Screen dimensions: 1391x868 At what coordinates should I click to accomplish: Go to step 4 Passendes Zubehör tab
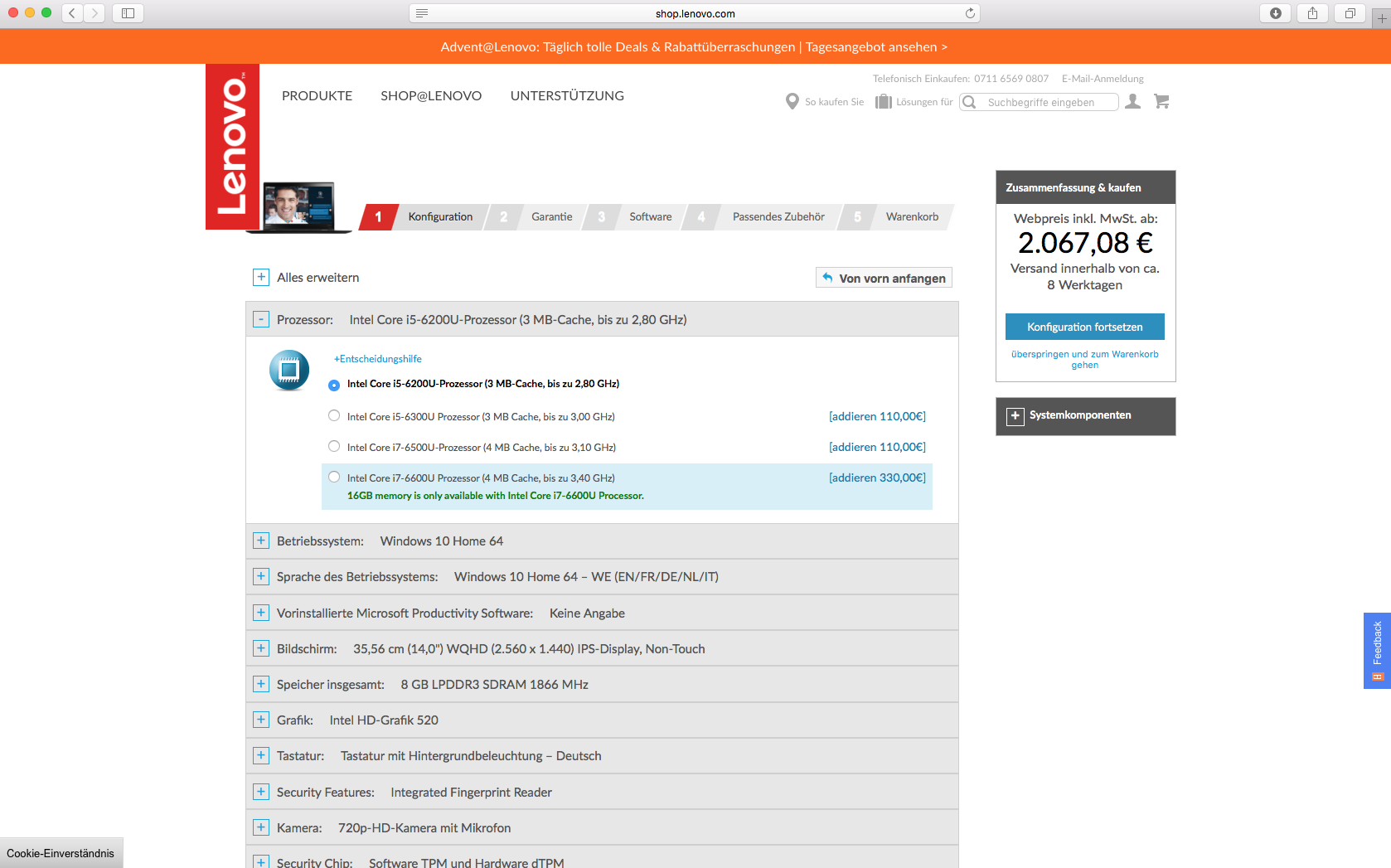(762, 217)
